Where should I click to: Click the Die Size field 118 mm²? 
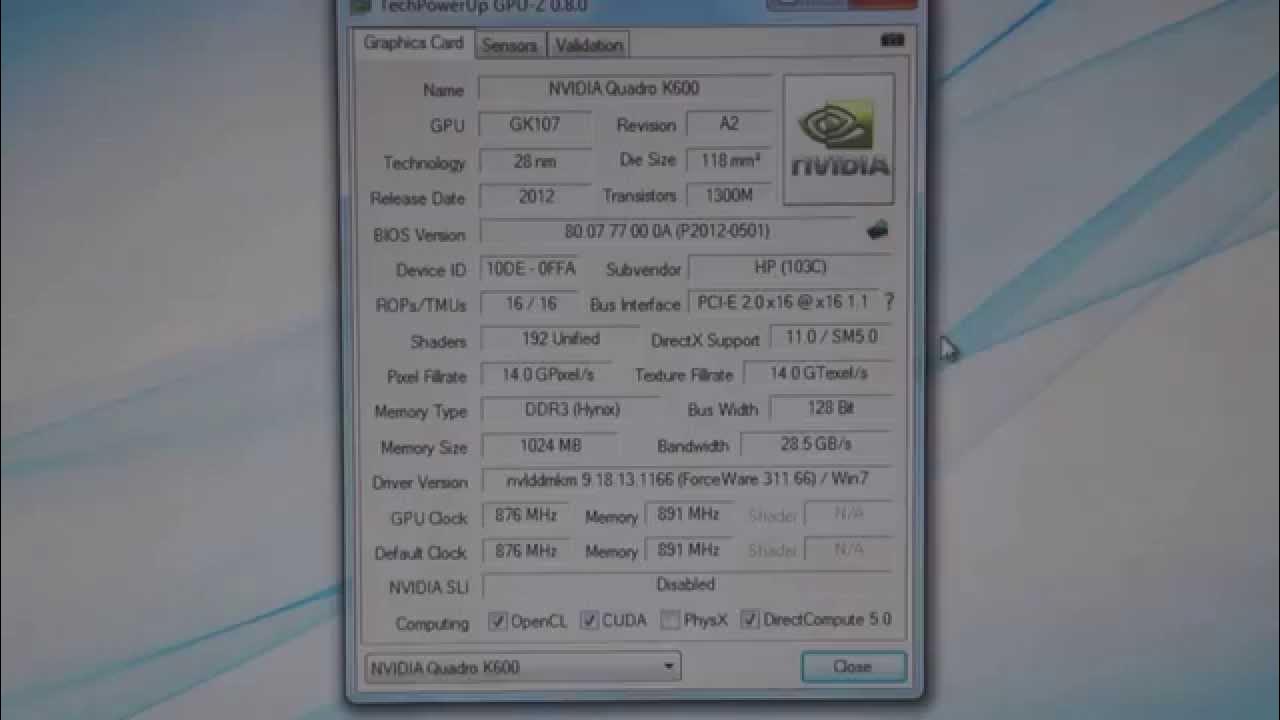coord(729,160)
